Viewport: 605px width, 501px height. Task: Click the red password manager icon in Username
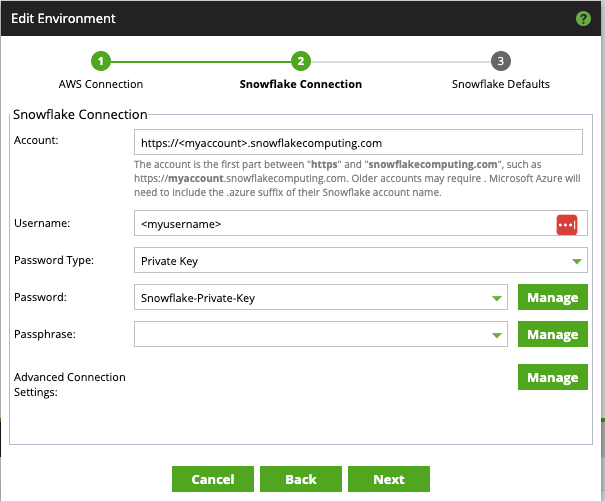pyautogui.click(x=567, y=224)
